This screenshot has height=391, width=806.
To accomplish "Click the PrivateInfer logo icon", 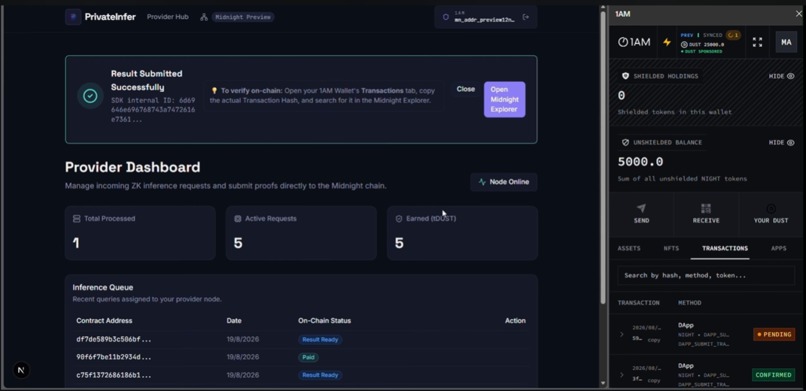I will [73, 17].
